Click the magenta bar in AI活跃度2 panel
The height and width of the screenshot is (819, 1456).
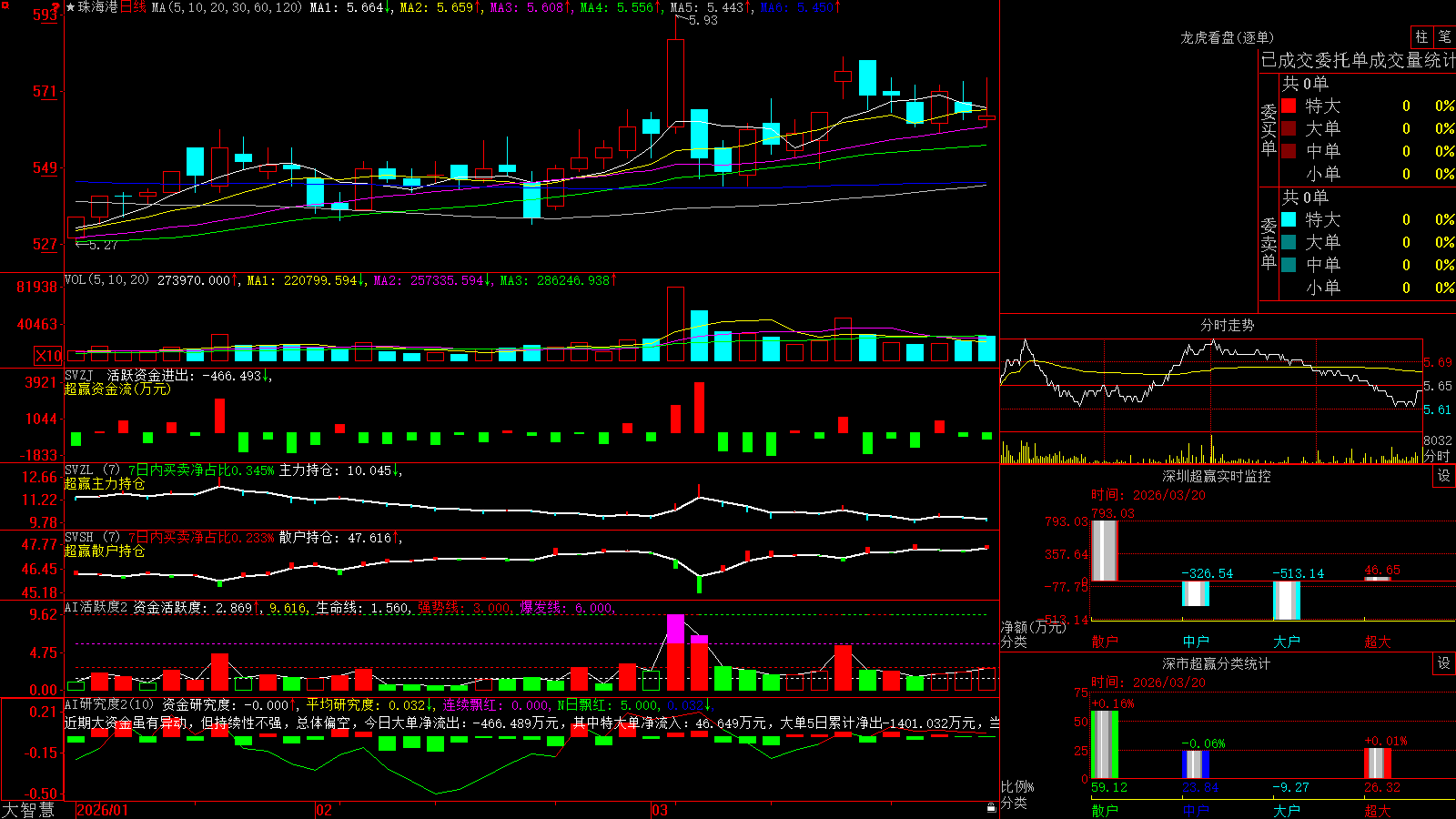point(675,630)
